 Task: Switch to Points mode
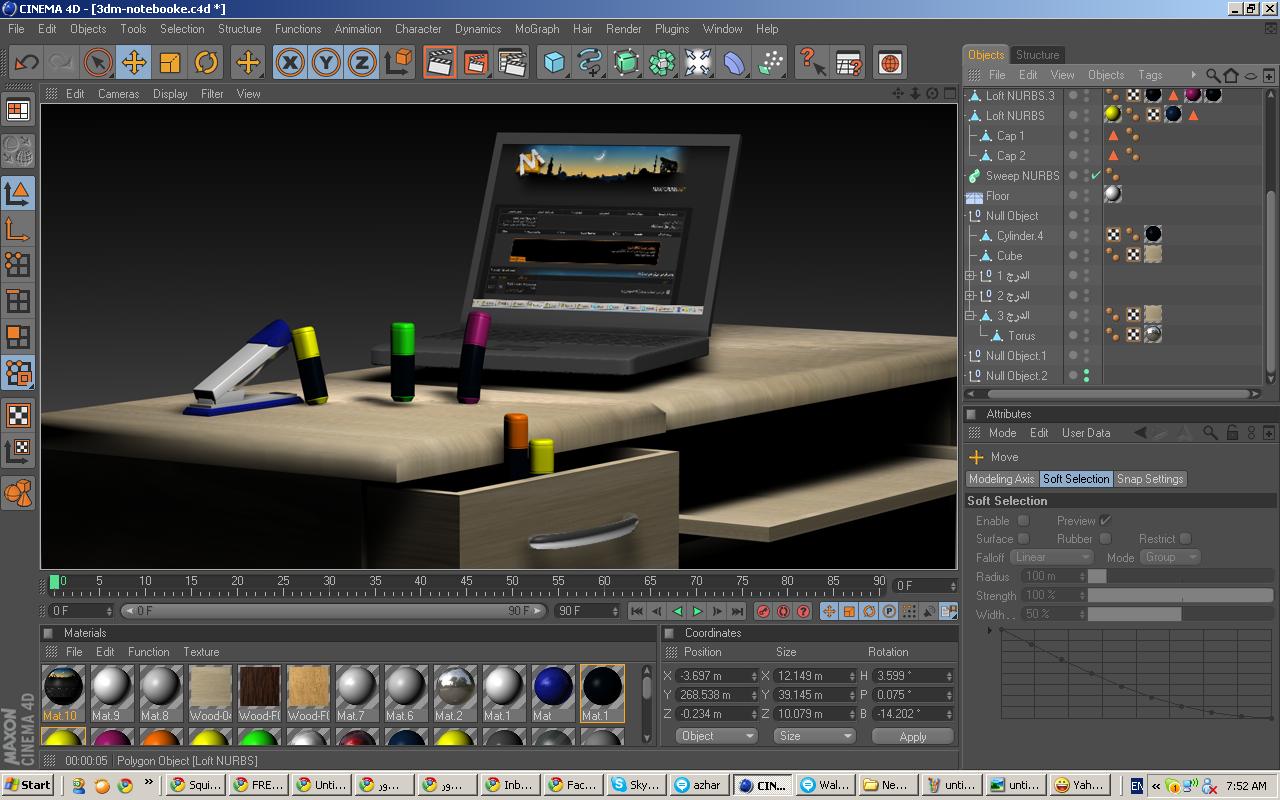18,265
